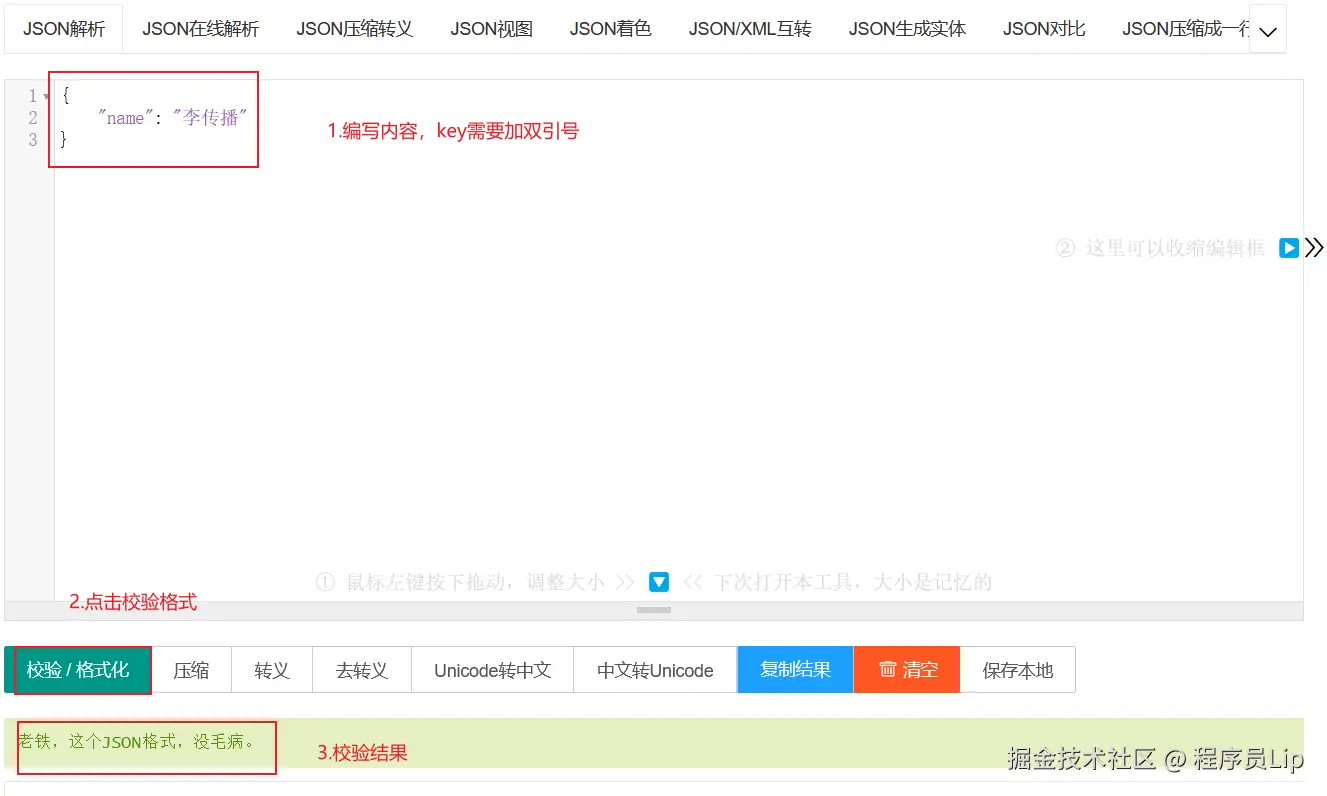
Task: Click the blue play icon to collapse editor
Action: (1289, 248)
